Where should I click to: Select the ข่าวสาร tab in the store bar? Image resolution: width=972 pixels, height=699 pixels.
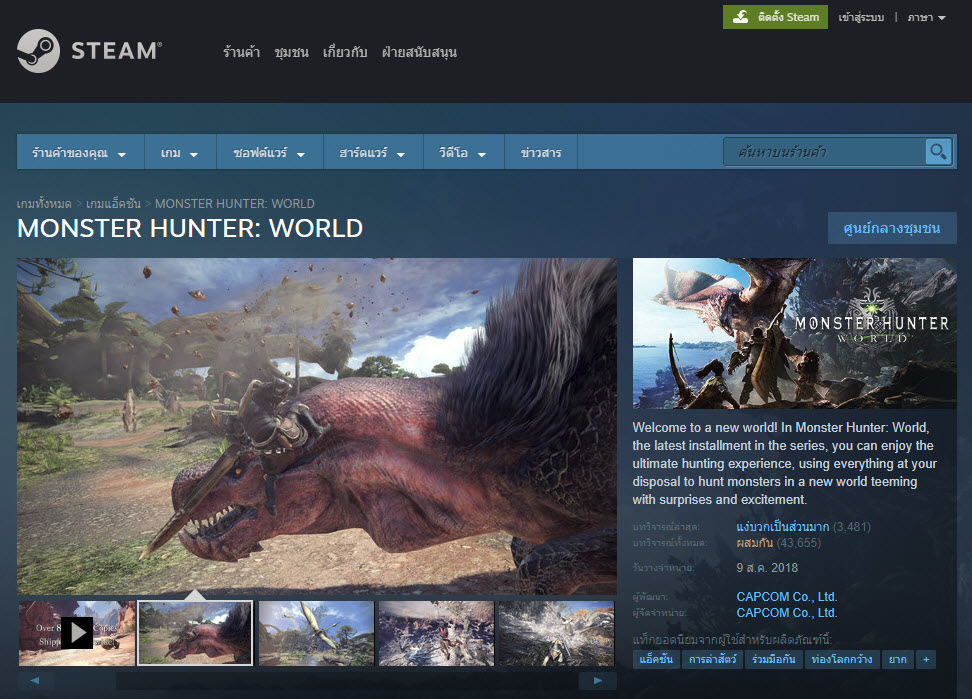[541, 153]
